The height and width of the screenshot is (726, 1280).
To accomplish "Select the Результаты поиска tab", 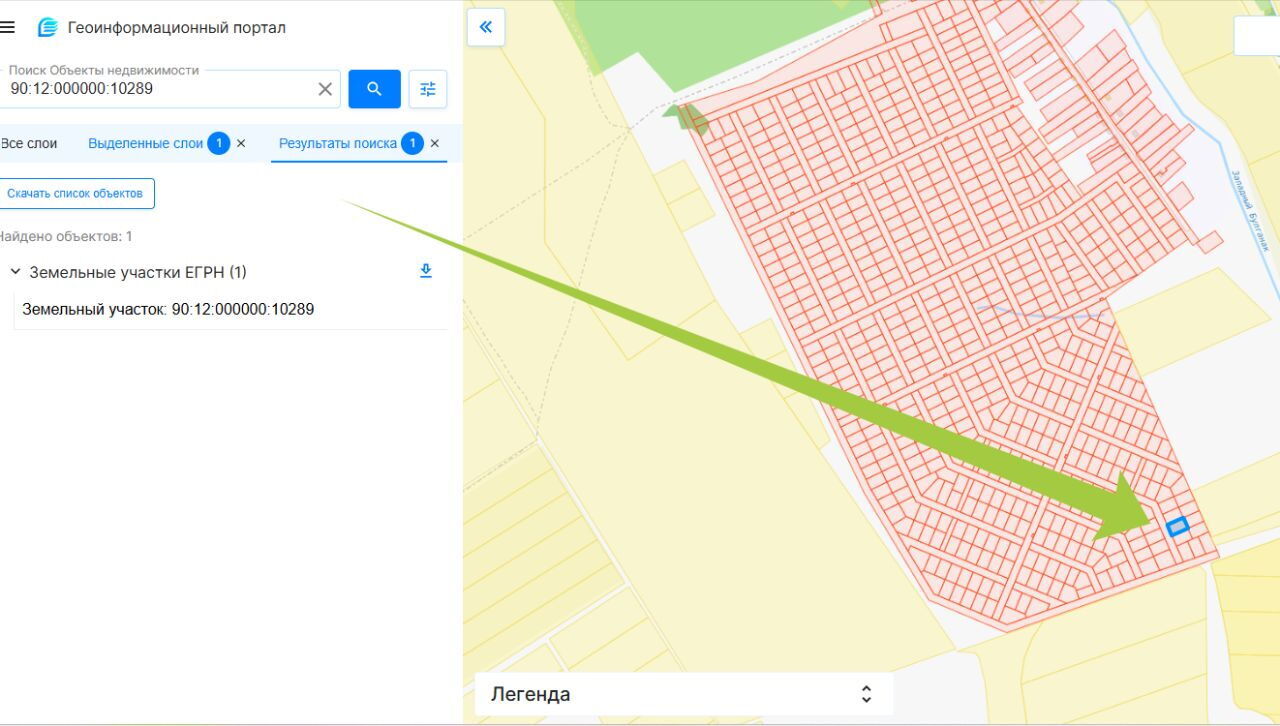I will click(x=338, y=143).
